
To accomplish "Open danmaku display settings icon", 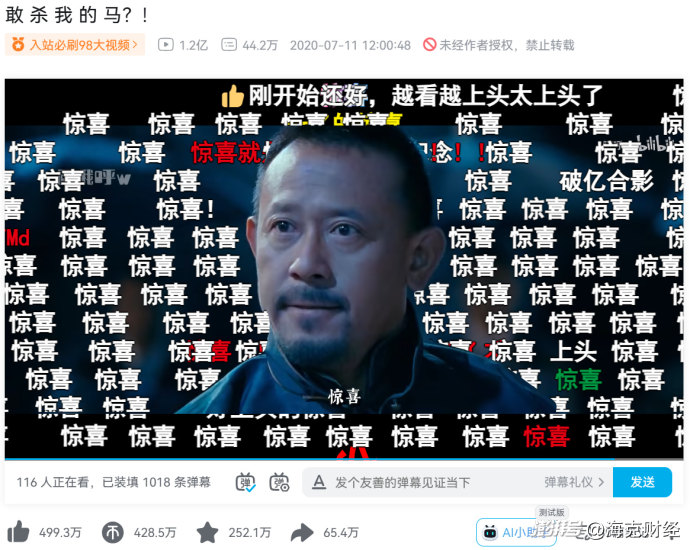I will coord(279,482).
